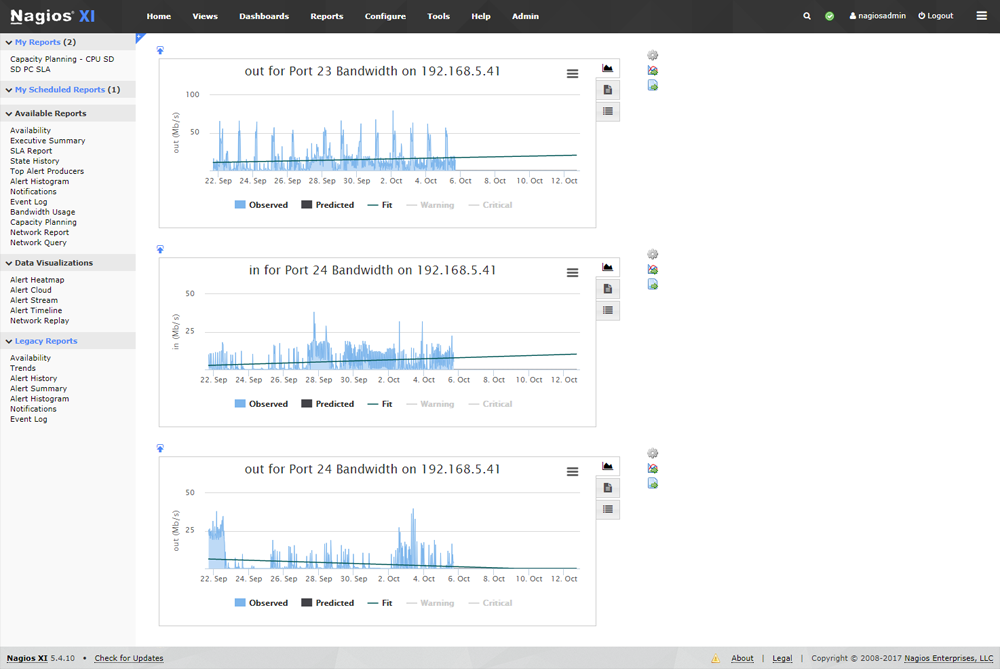Click the search magnifier icon in header

click(807, 16)
